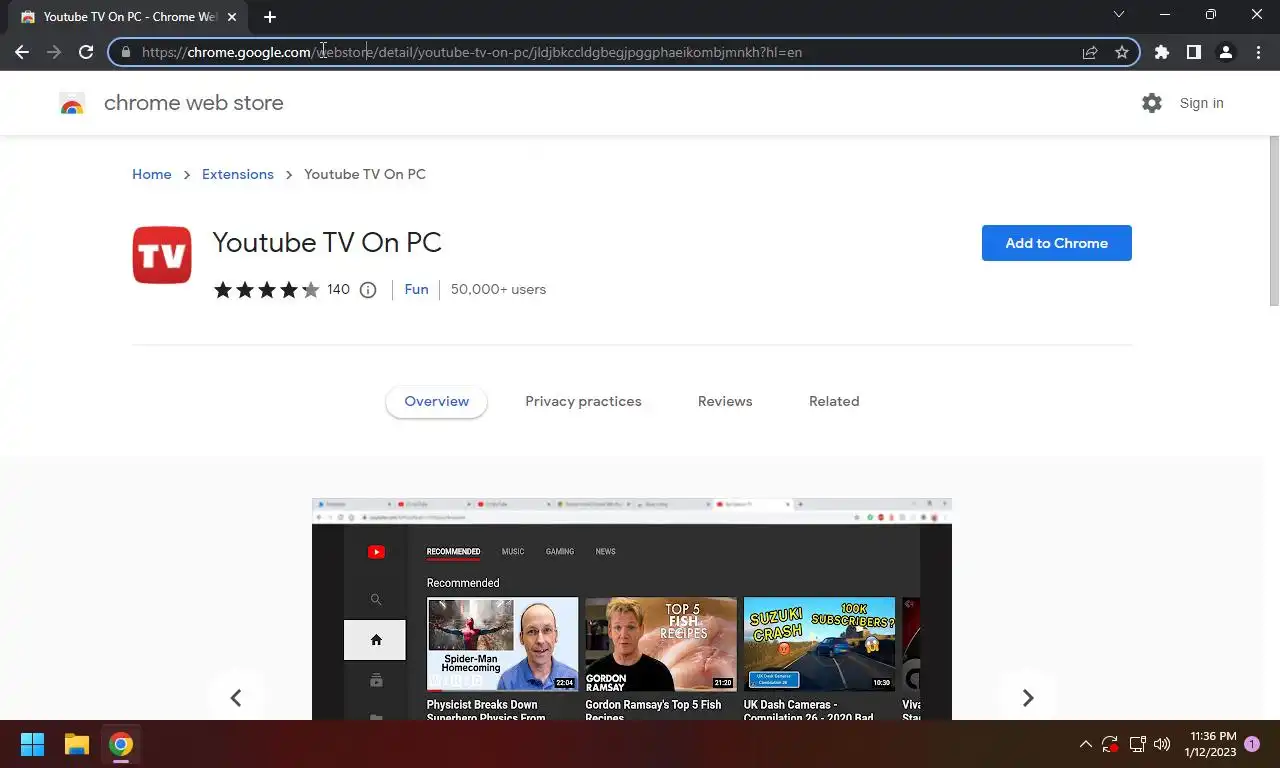Click the Youtube TV On PC title

[327, 243]
